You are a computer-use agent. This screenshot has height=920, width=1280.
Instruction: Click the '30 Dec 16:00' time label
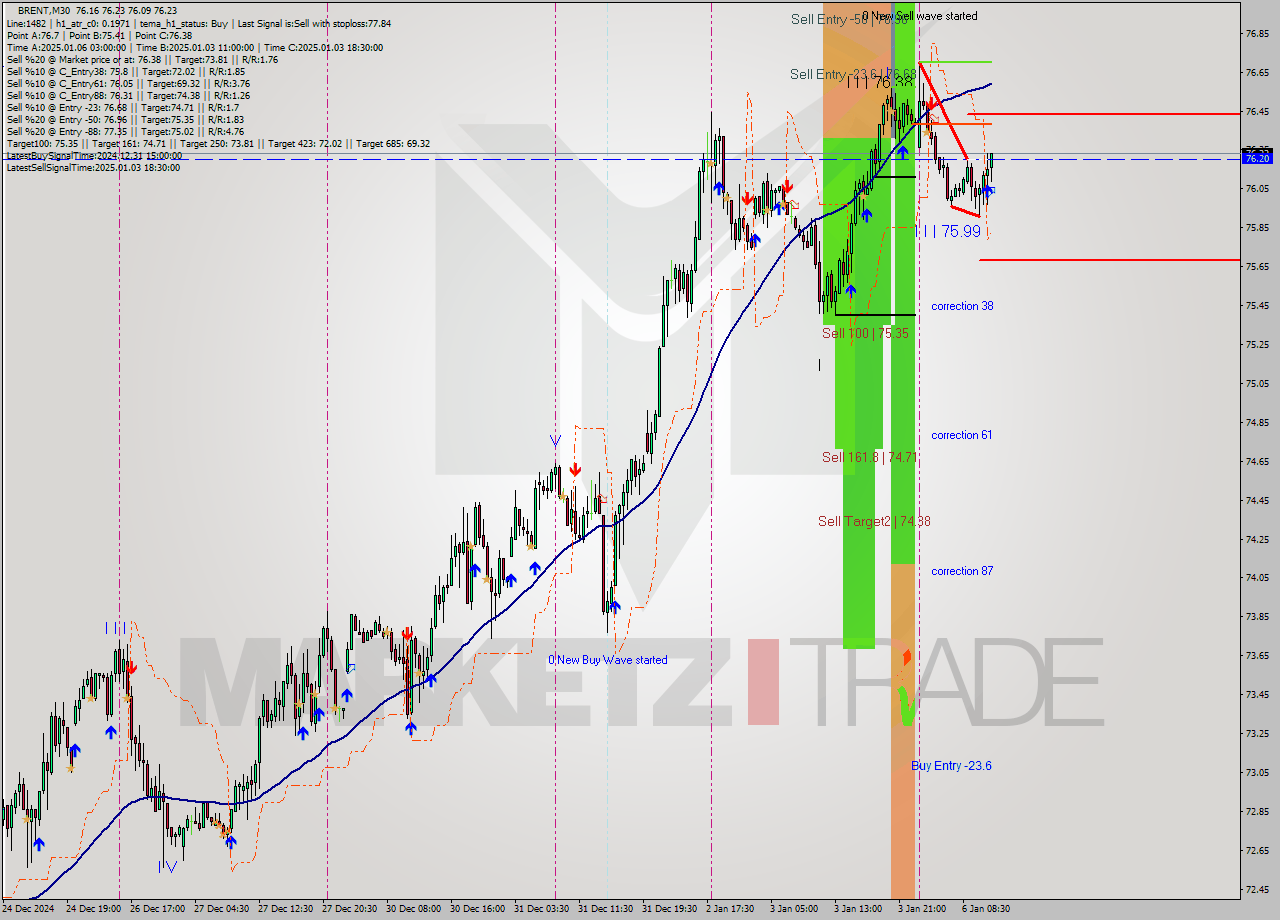click(476, 909)
